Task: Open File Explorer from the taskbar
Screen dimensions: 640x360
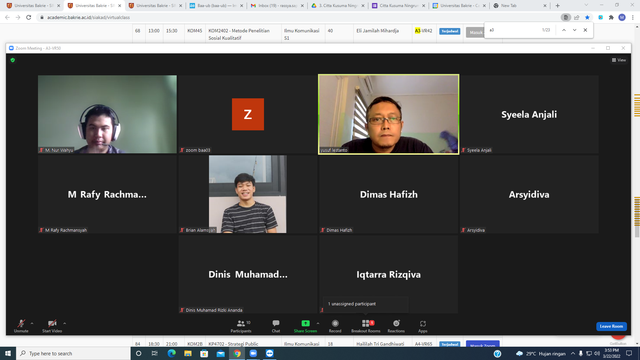Action: tap(188, 353)
